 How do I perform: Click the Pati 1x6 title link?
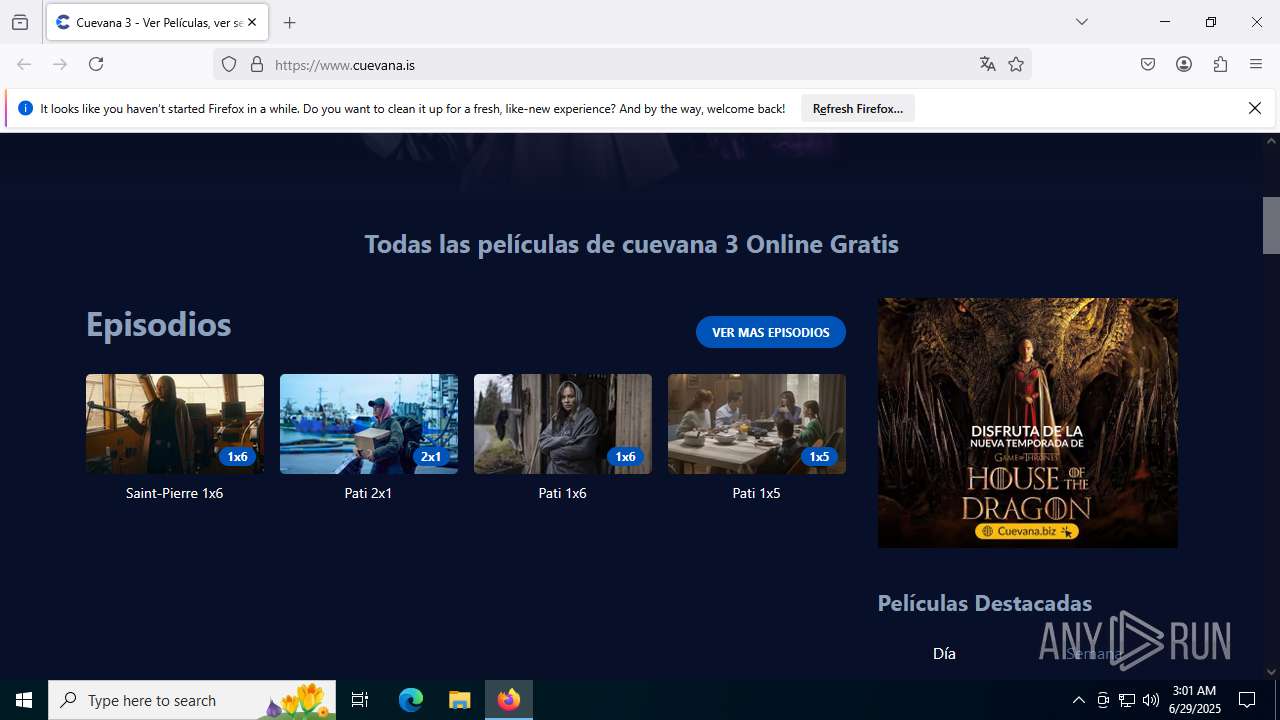click(x=563, y=493)
